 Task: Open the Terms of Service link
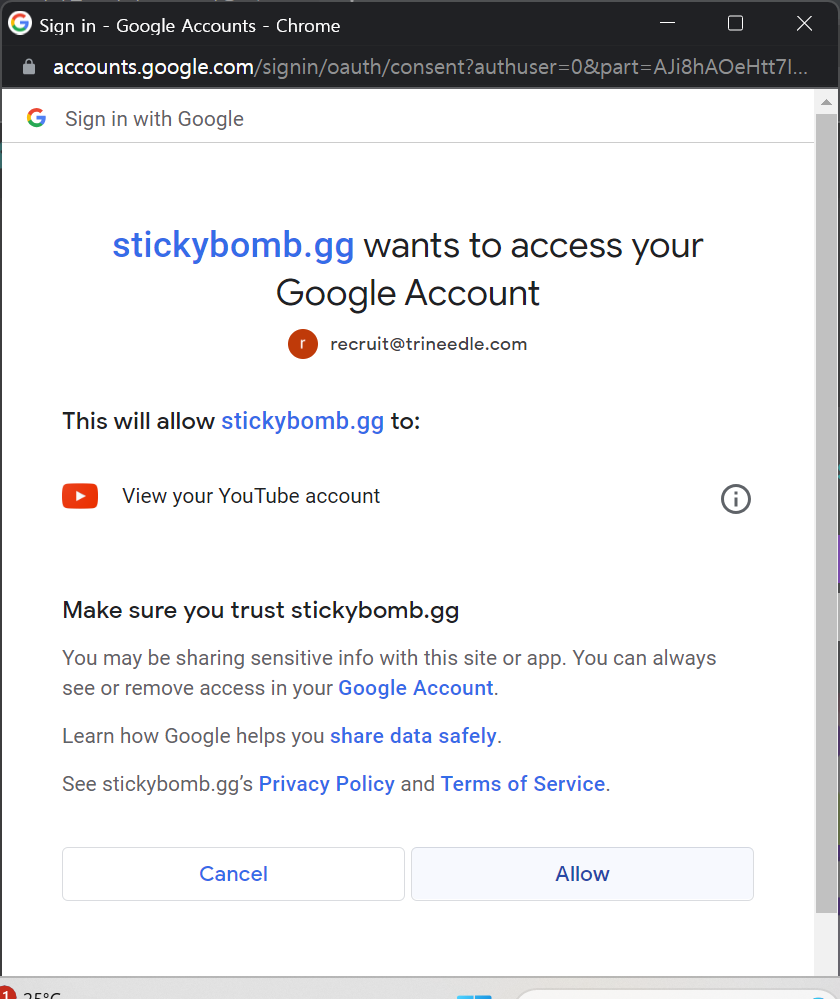(x=523, y=784)
